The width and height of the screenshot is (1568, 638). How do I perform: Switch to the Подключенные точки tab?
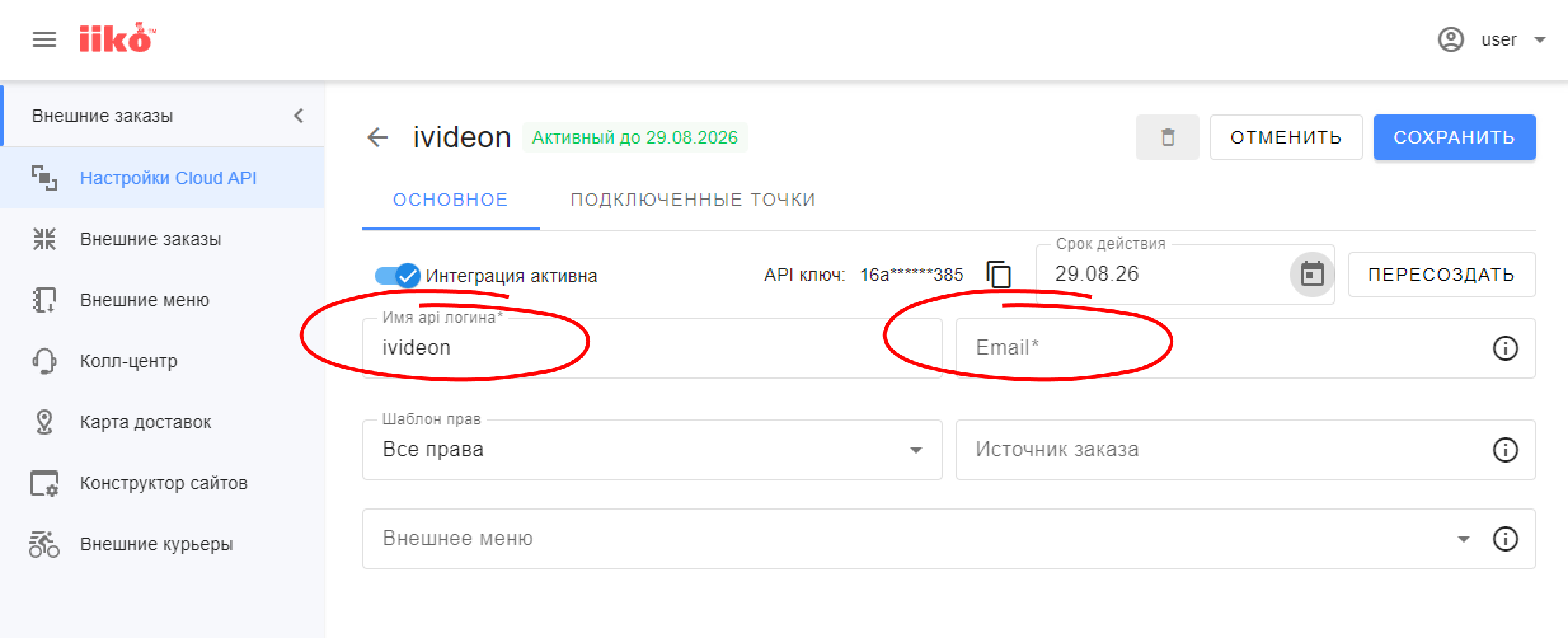click(x=693, y=200)
